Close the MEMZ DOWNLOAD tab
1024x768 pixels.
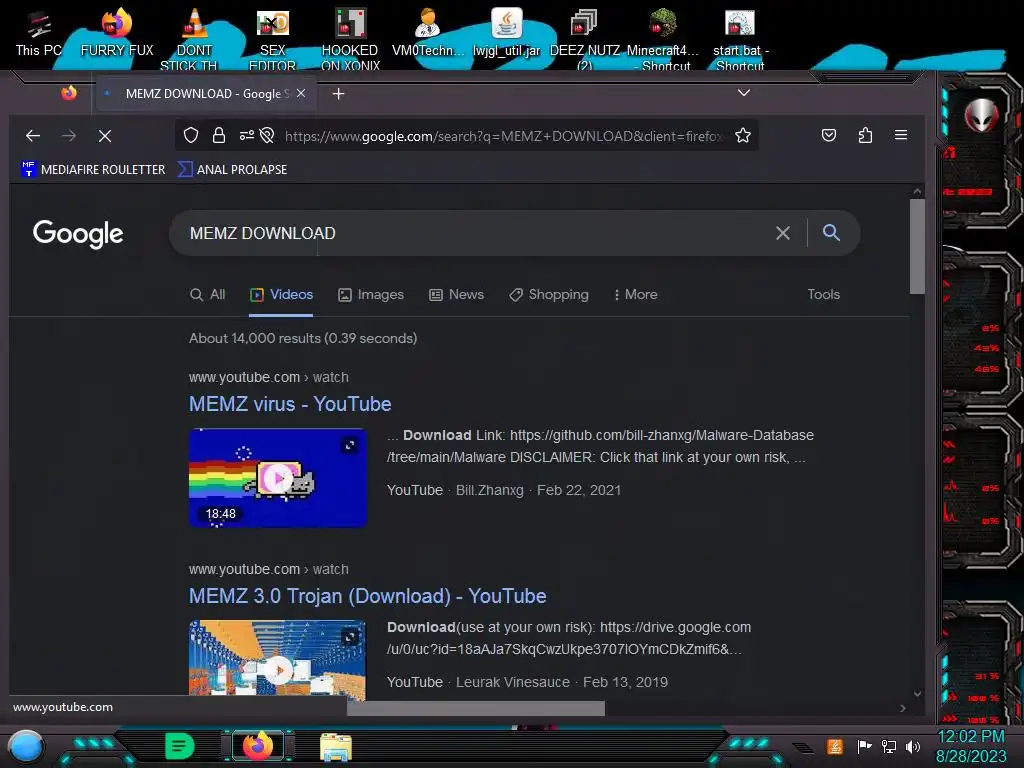click(301, 93)
